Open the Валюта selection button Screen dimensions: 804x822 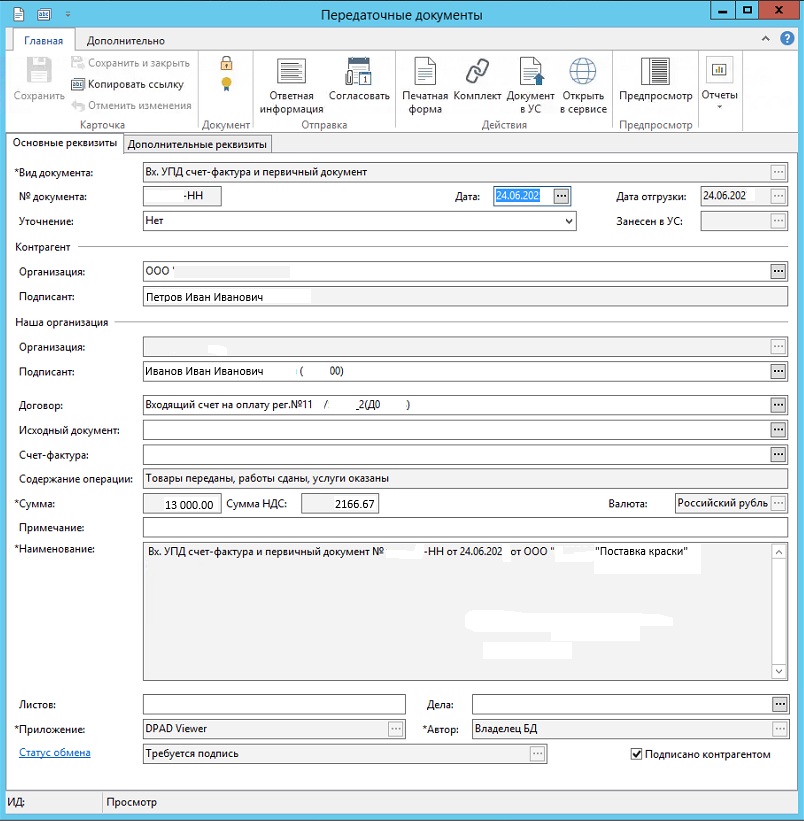[778, 503]
